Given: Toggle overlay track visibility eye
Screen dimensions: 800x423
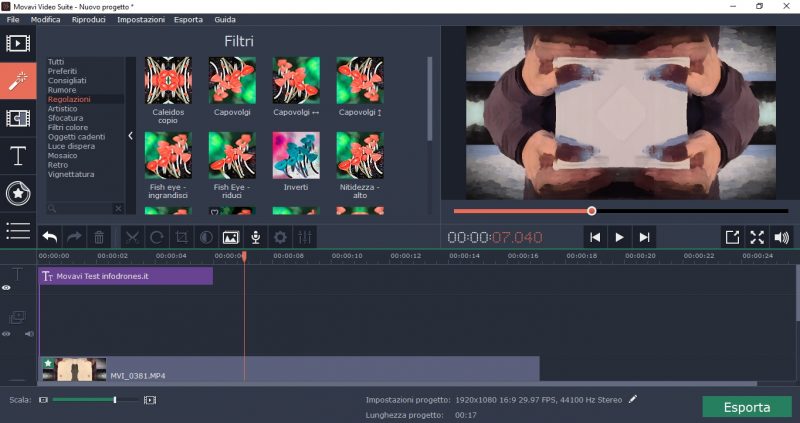Looking at the screenshot, I should [x=6, y=334].
